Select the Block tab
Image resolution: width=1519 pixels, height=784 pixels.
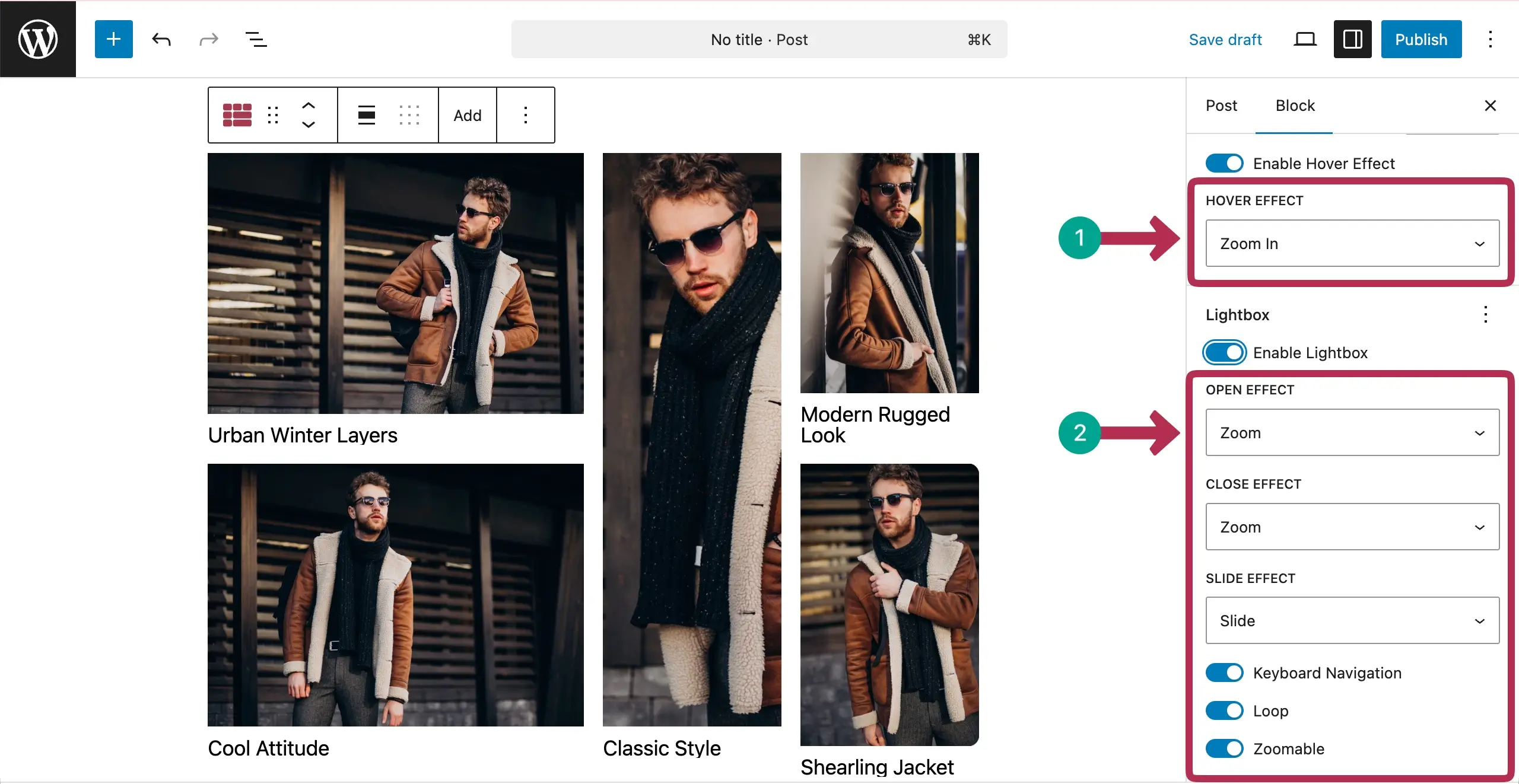(x=1295, y=106)
